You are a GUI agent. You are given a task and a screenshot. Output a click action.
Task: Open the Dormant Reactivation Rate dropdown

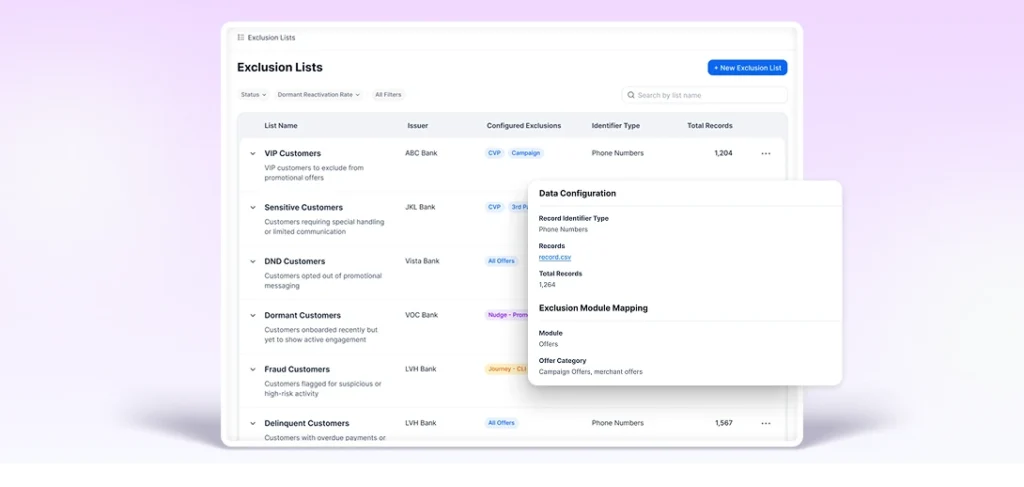coord(319,95)
